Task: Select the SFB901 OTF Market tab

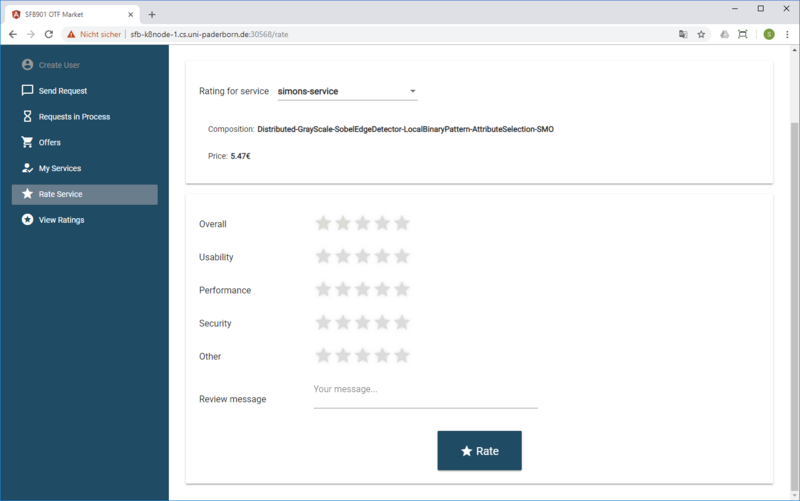Action: (72, 14)
